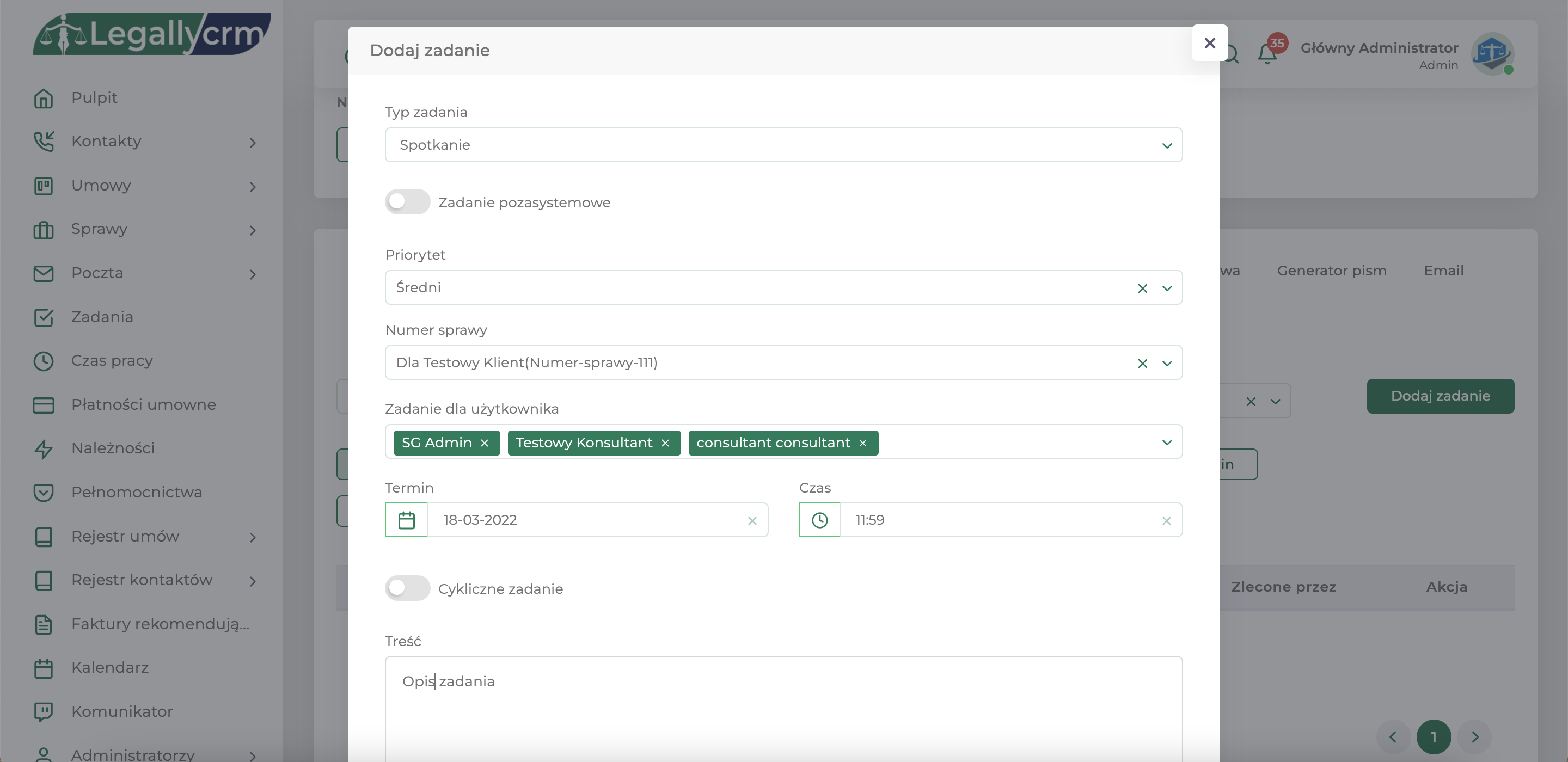Open Zadania in the sidebar

pos(102,317)
